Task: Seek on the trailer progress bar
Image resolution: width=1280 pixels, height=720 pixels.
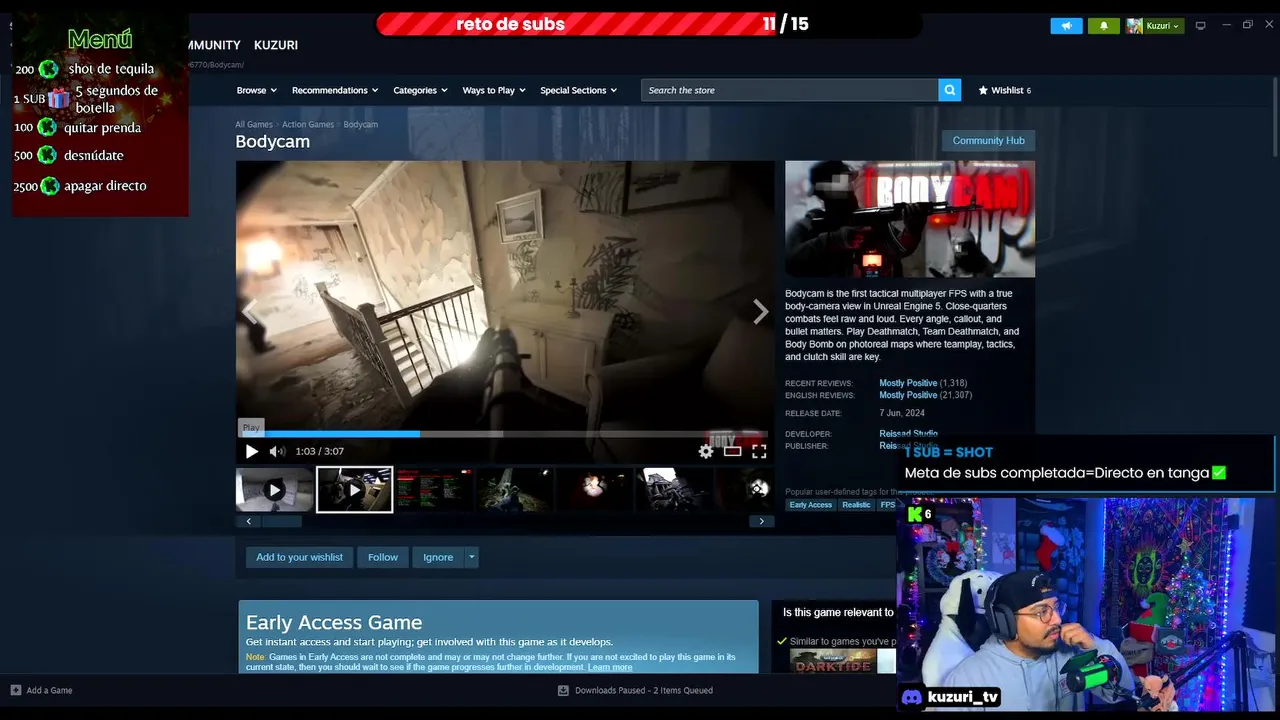Action: (504, 434)
